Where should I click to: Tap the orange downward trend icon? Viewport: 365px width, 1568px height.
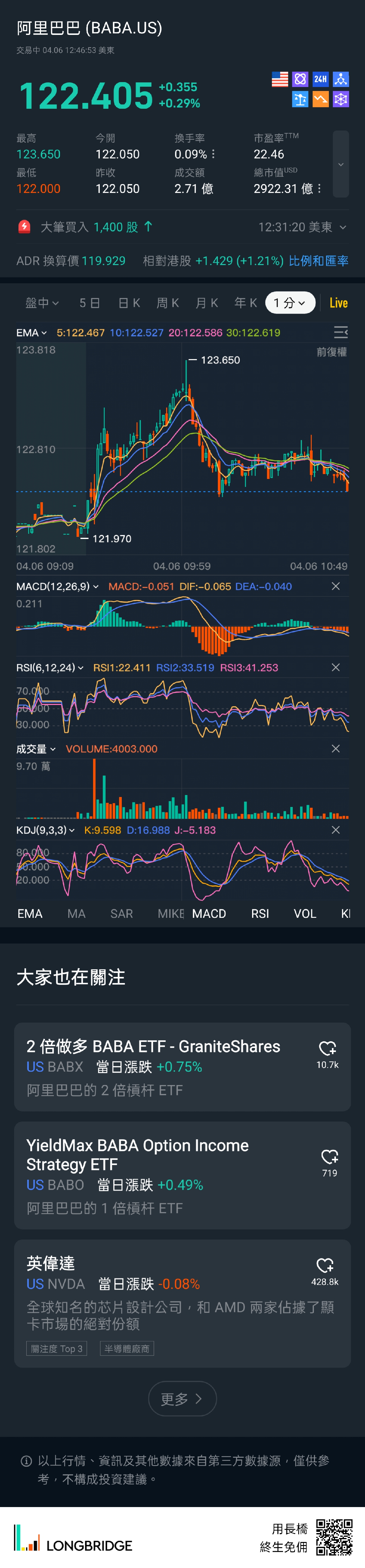(x=321, y=99)
